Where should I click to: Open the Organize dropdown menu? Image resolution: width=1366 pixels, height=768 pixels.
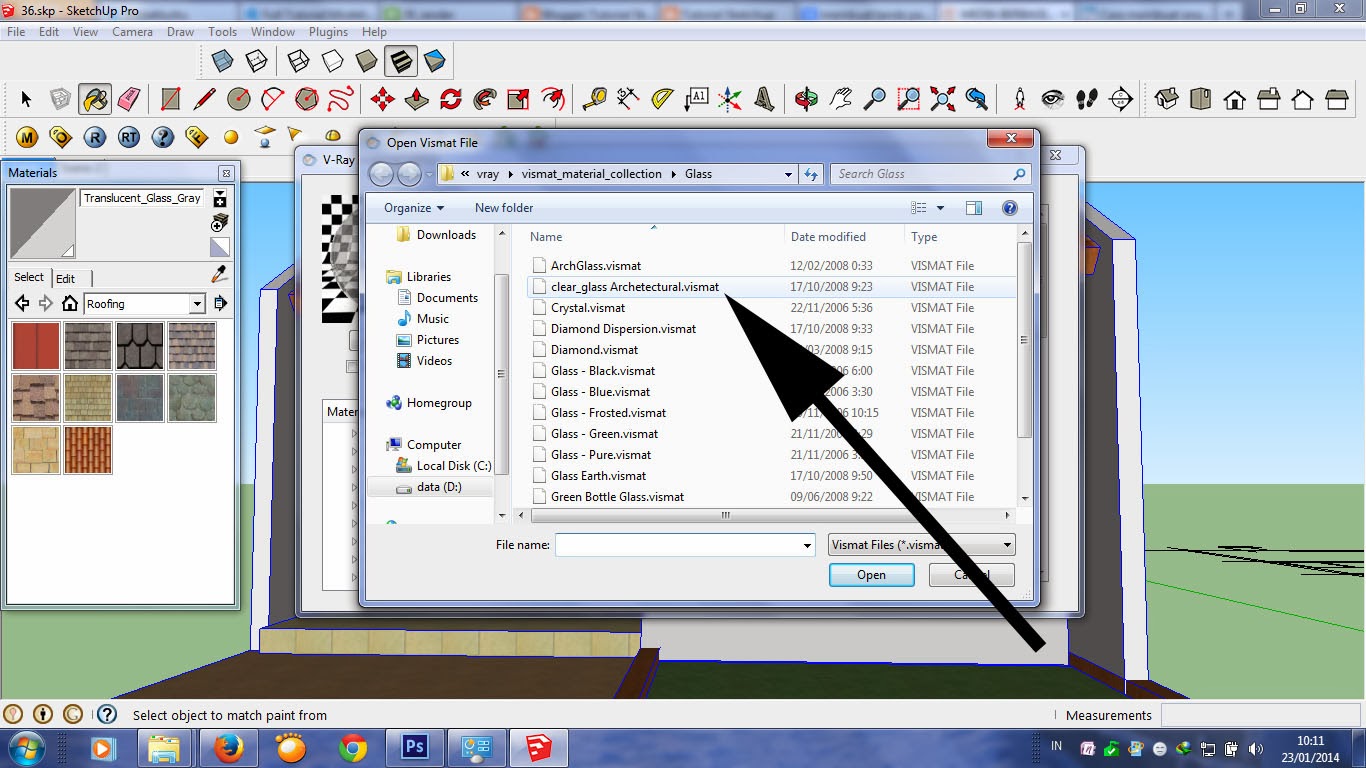(414, 208)
